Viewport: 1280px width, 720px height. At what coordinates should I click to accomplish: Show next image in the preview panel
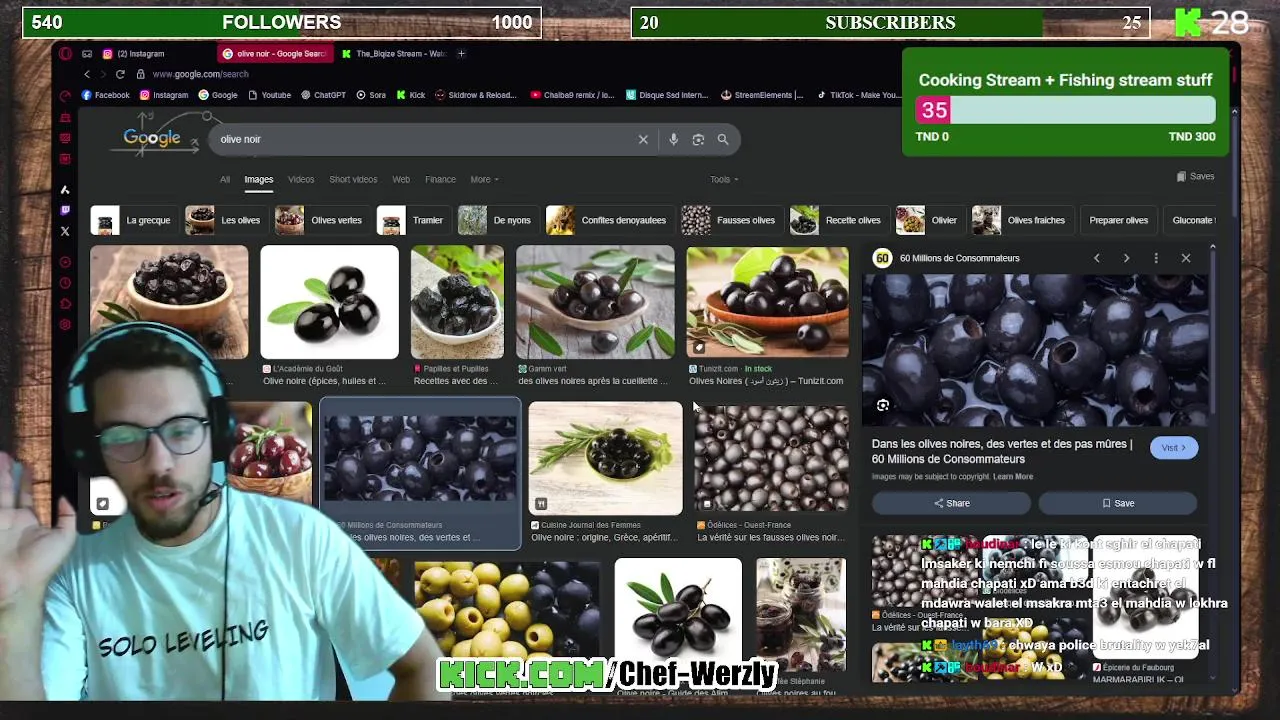pos(1126,258)
